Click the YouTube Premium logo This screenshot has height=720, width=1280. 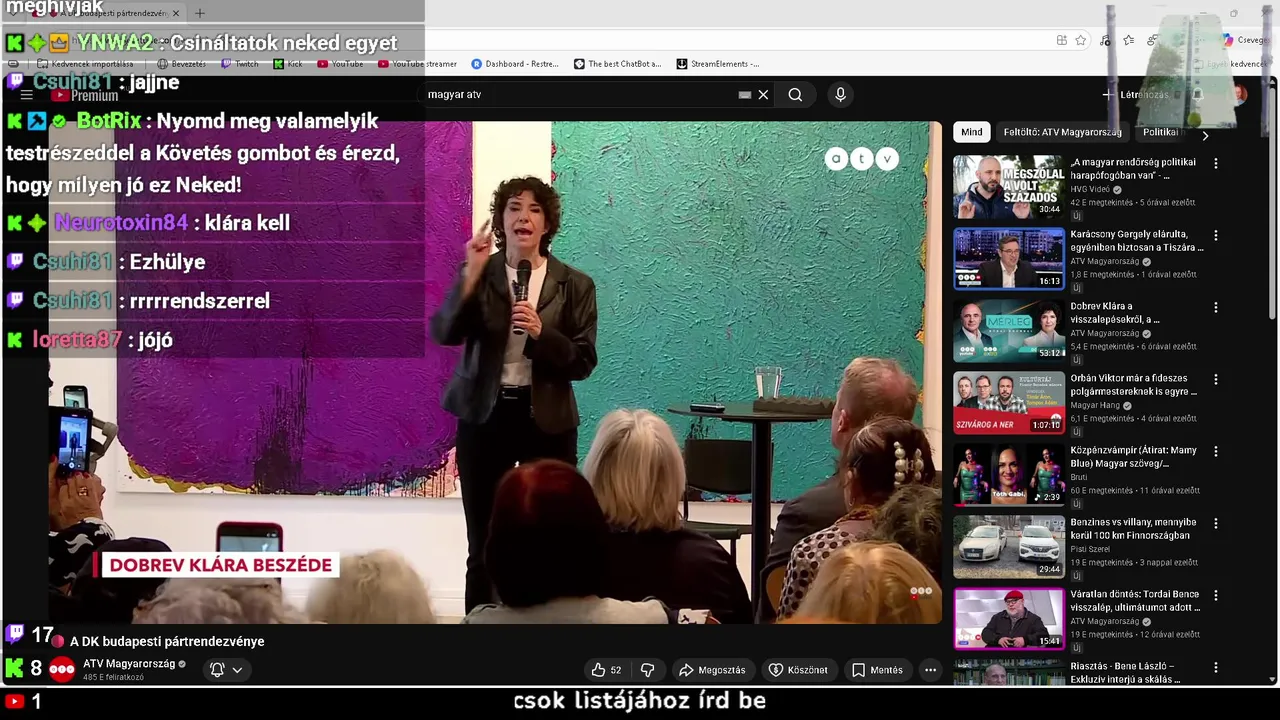[85, 95]
